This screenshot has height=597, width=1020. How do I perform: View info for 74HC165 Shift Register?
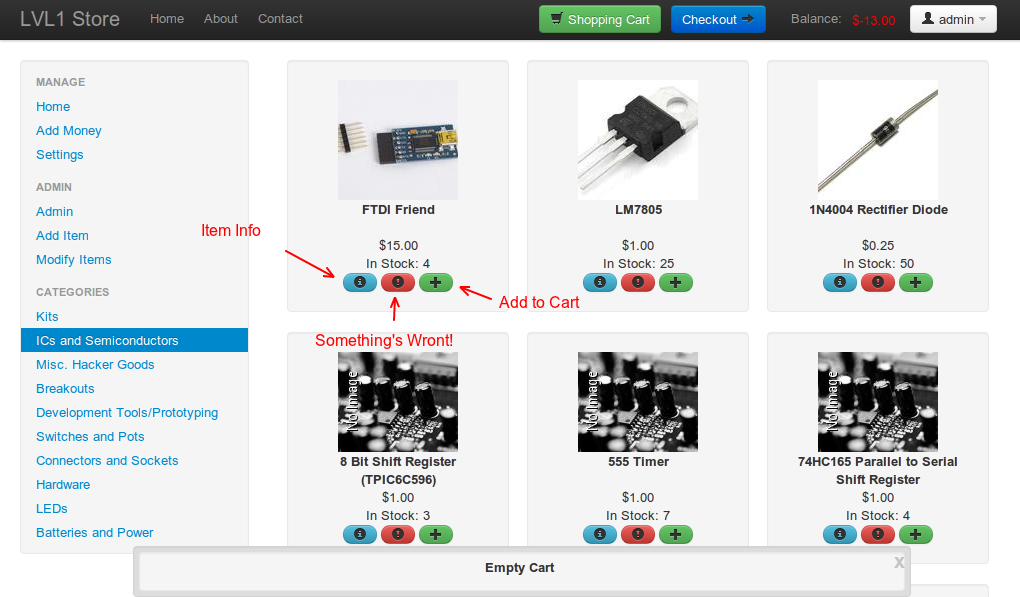(x=839, y=535)
